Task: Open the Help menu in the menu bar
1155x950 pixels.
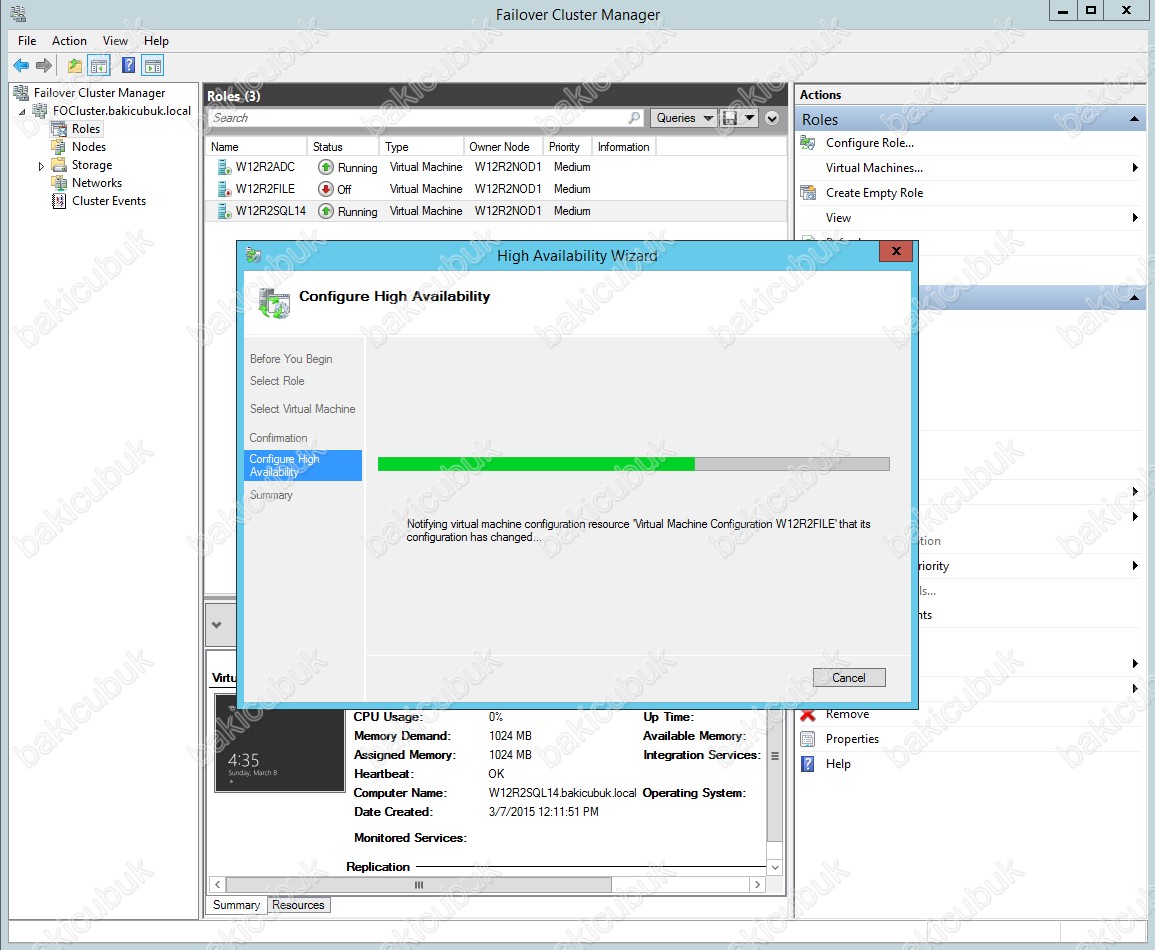Action: pyautogui.click(x=156, y=41)
